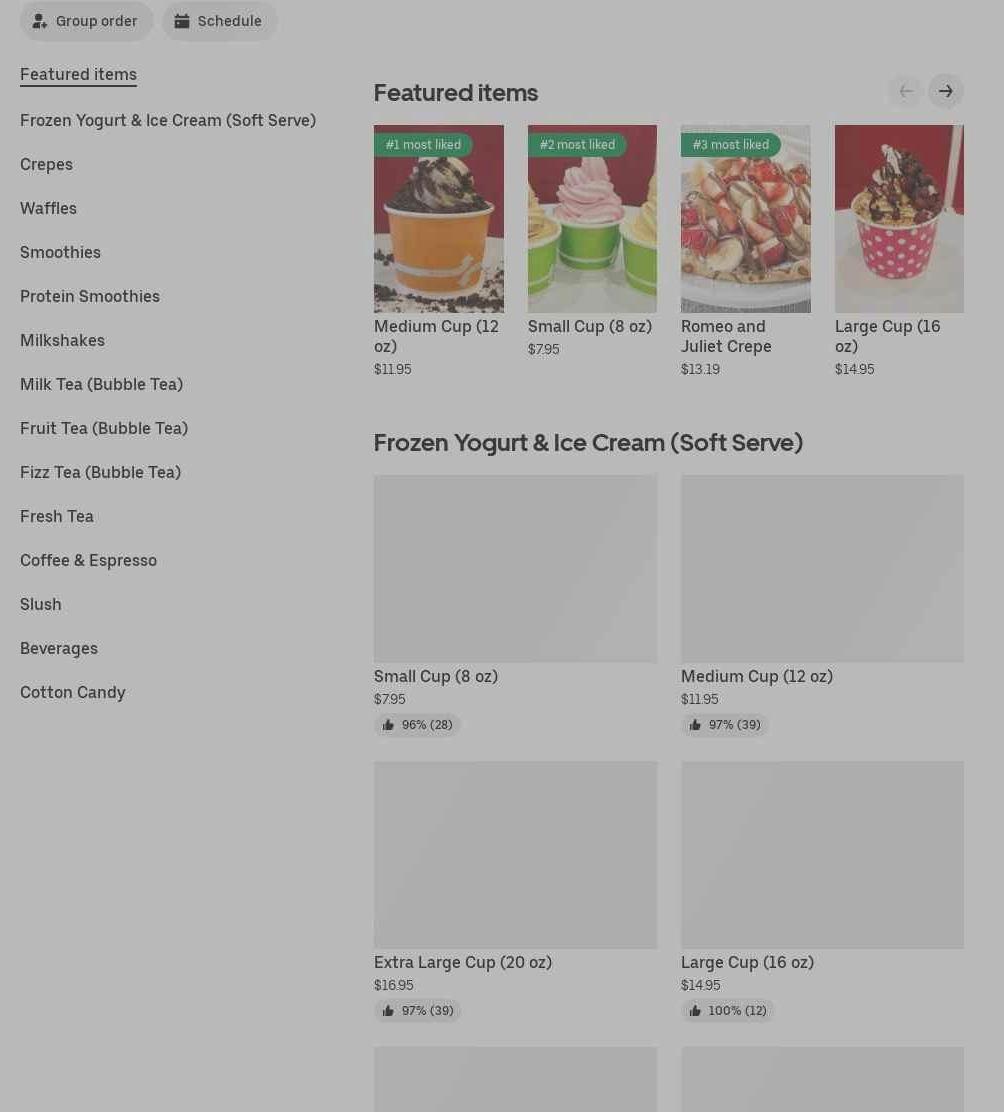Click the Group order person icon
Viewport: 1004px width, 1112px height.
(x=40, y=21)
